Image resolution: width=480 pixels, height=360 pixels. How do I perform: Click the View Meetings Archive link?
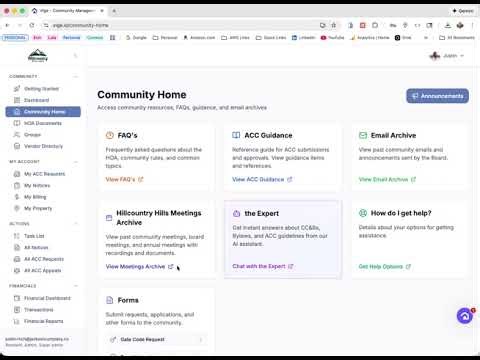click(140, 267)
